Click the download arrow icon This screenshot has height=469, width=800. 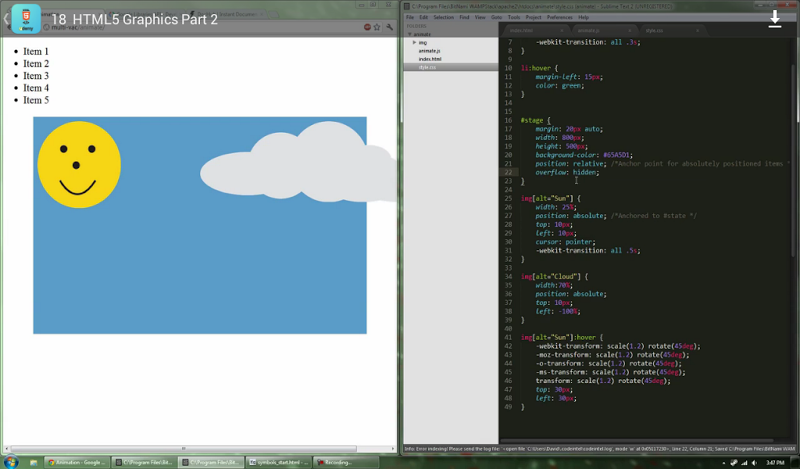[774, 19]
